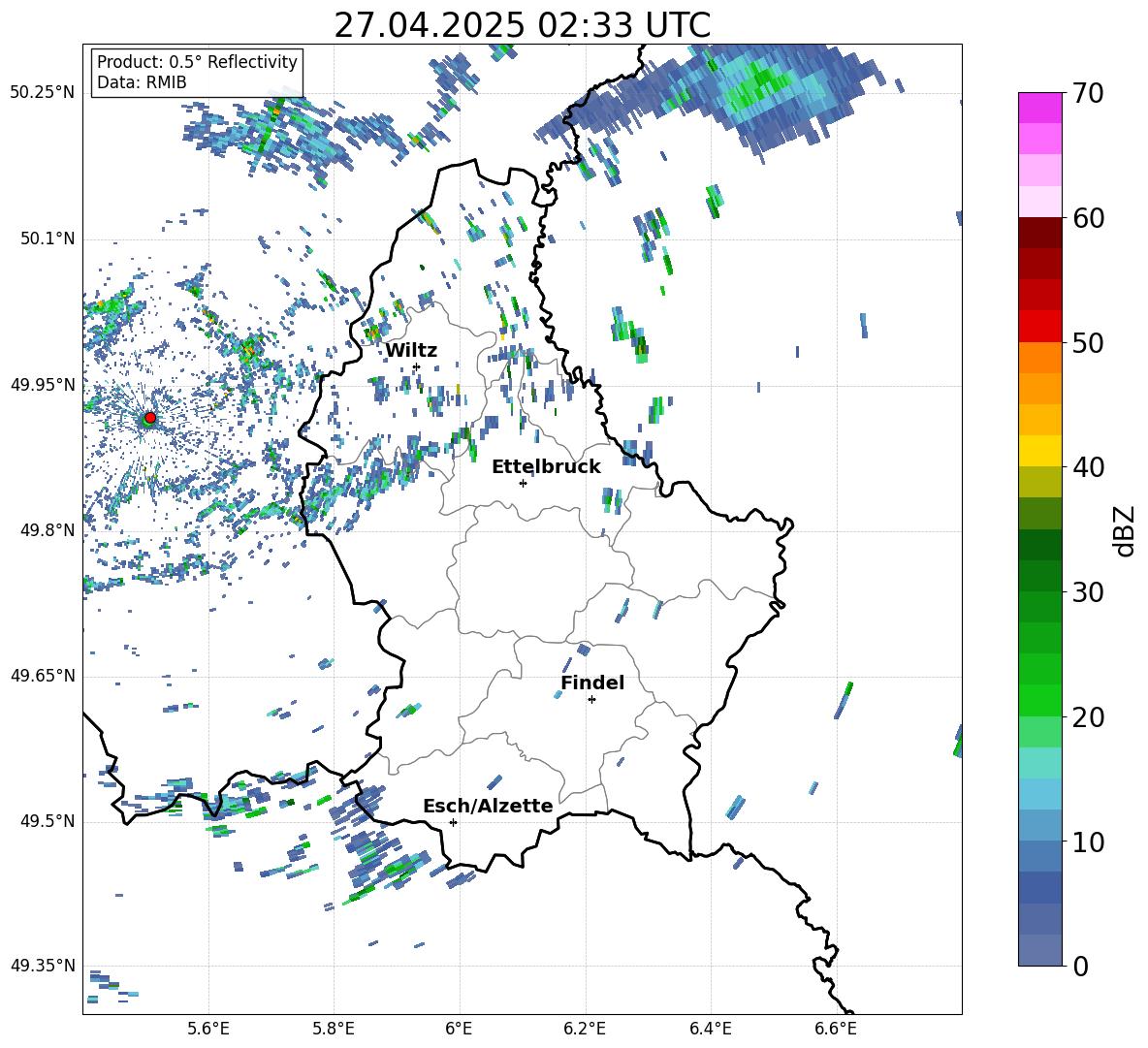Click the Findel city label
This screenshot has width=1148, height=1048.
coord(592,683)
